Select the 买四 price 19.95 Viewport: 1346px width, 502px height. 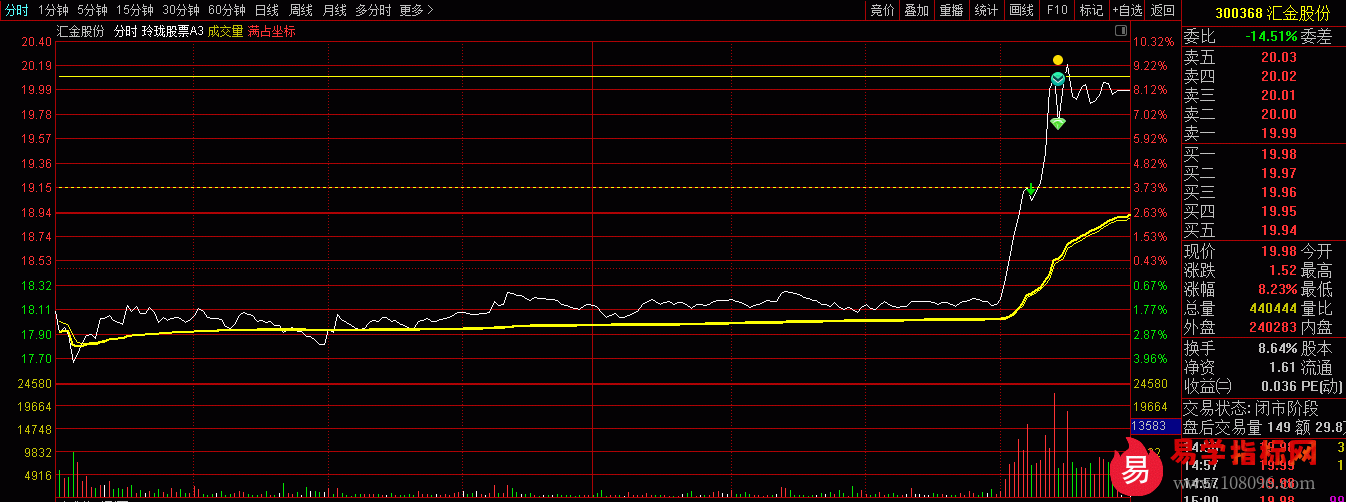tap(1278, 212)
